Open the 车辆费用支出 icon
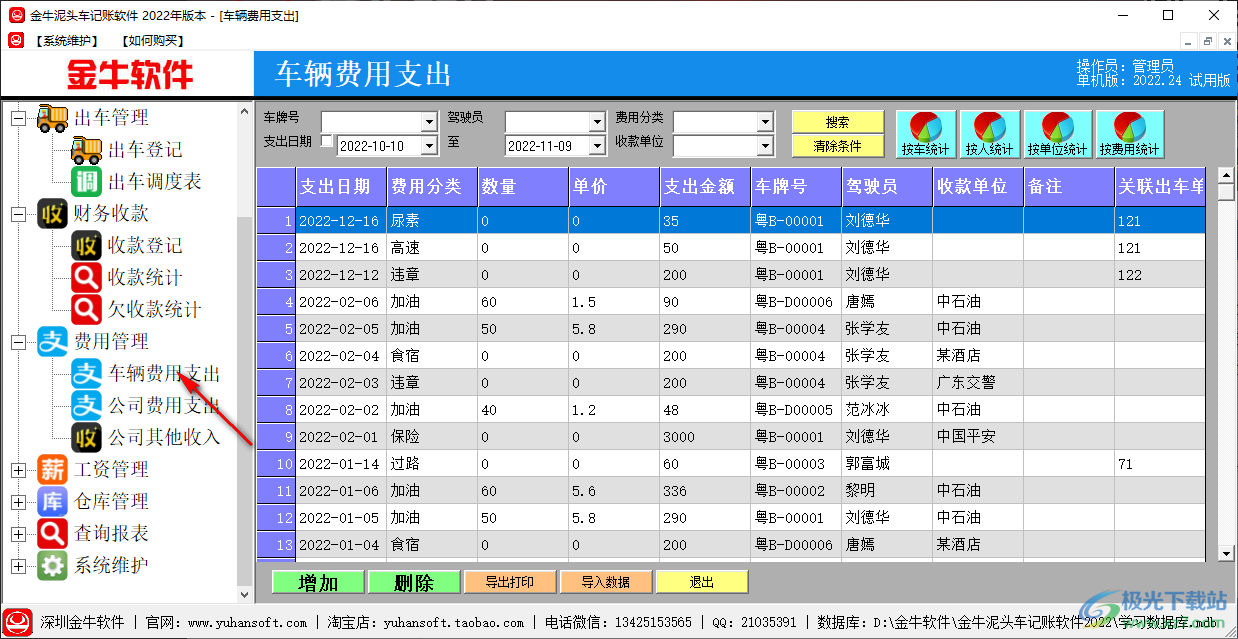This screenshot has width=1238, height=639. point(87,374)
